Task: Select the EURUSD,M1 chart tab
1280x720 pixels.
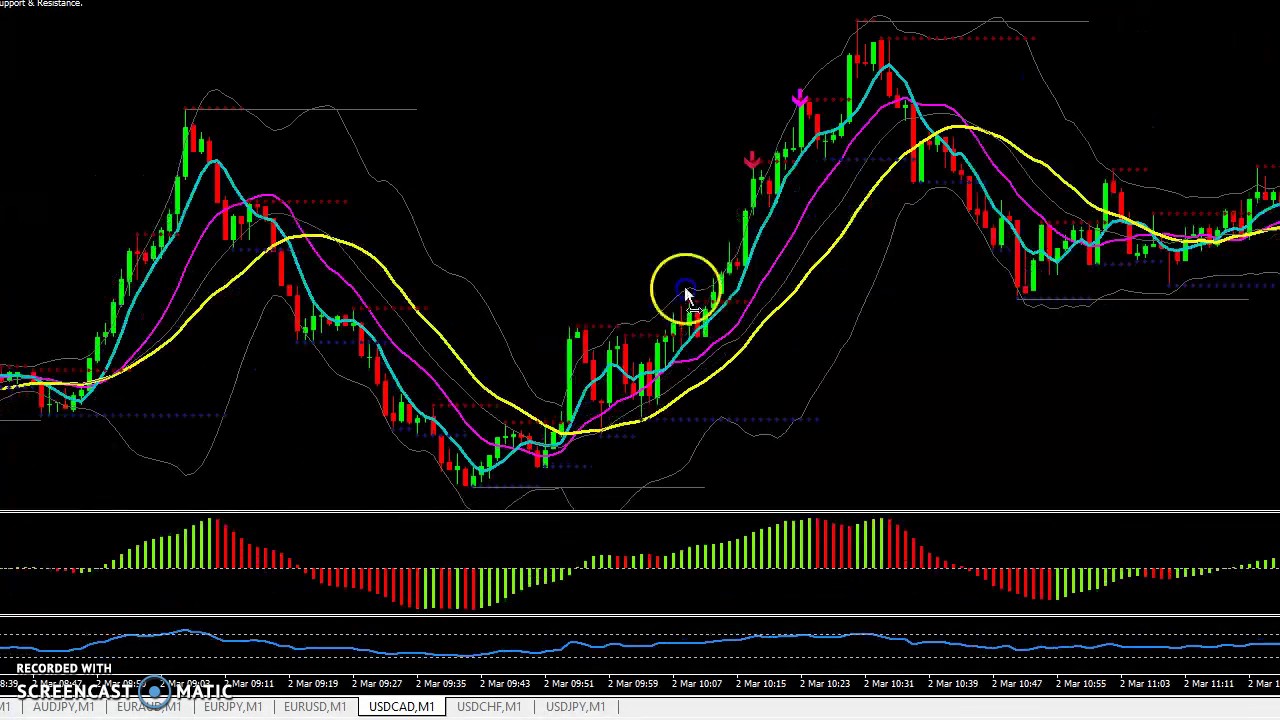Action: [315, 707]
